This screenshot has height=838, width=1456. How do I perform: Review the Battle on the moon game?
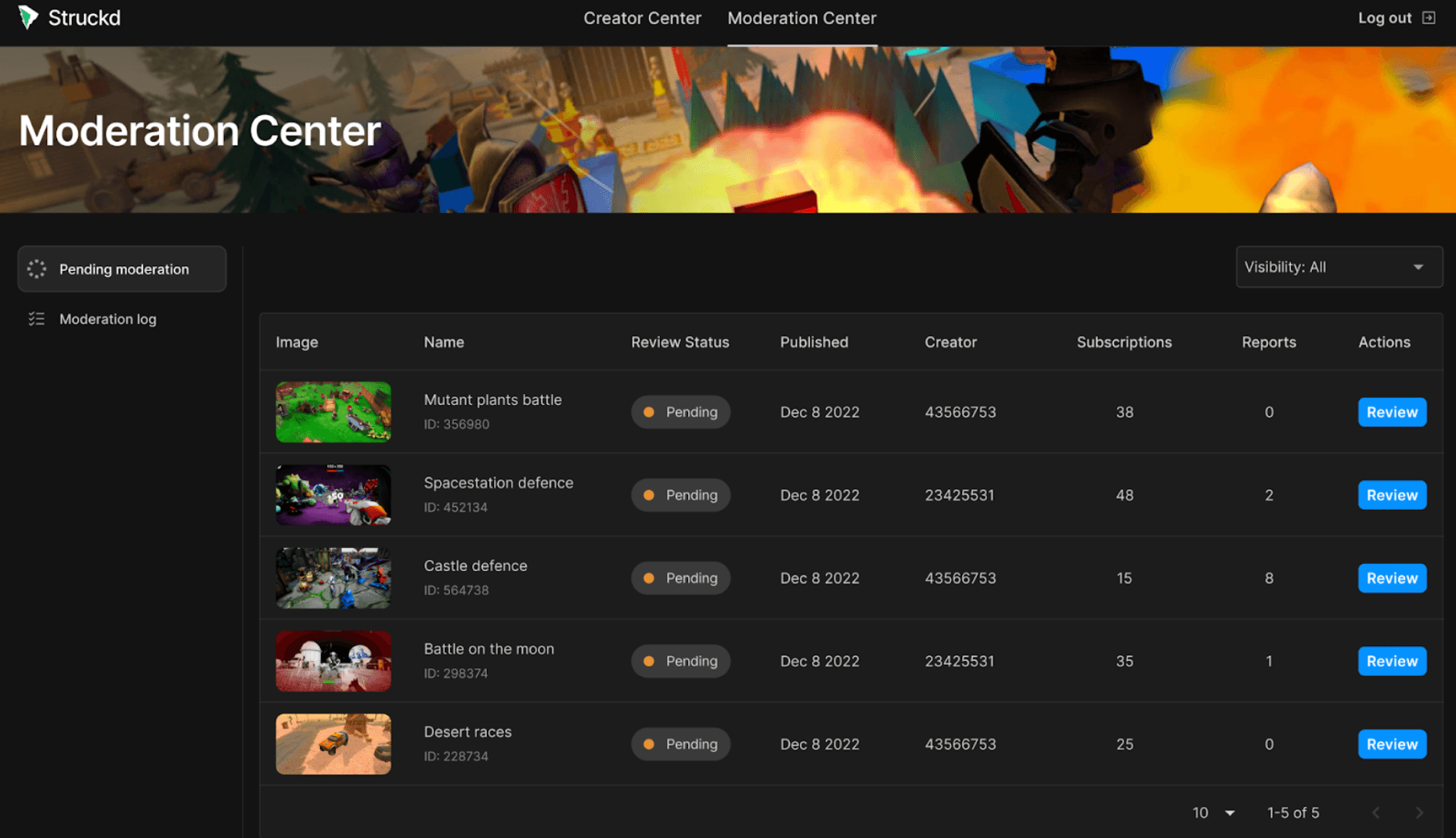[1392, 661]
